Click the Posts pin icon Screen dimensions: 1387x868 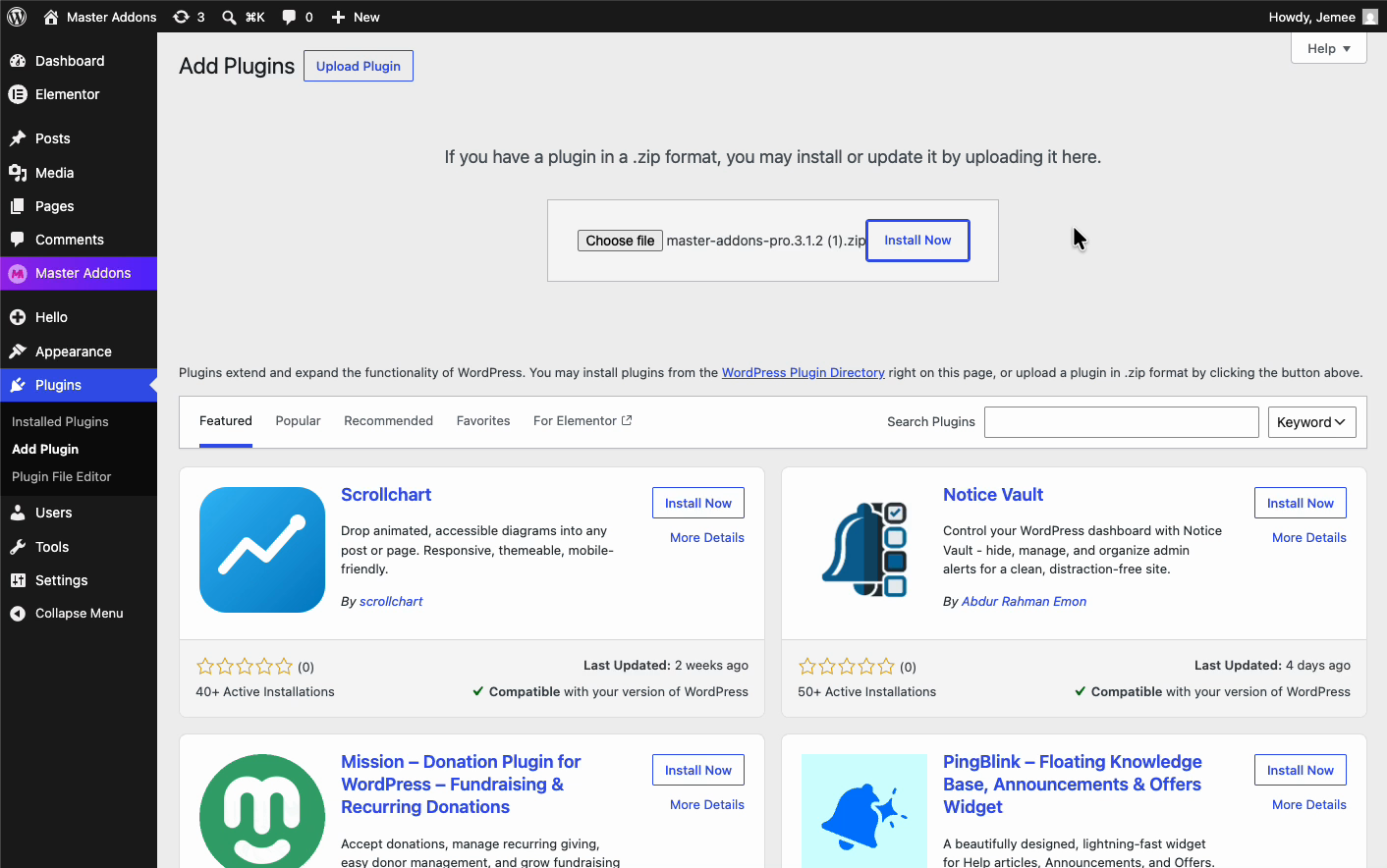18,138
